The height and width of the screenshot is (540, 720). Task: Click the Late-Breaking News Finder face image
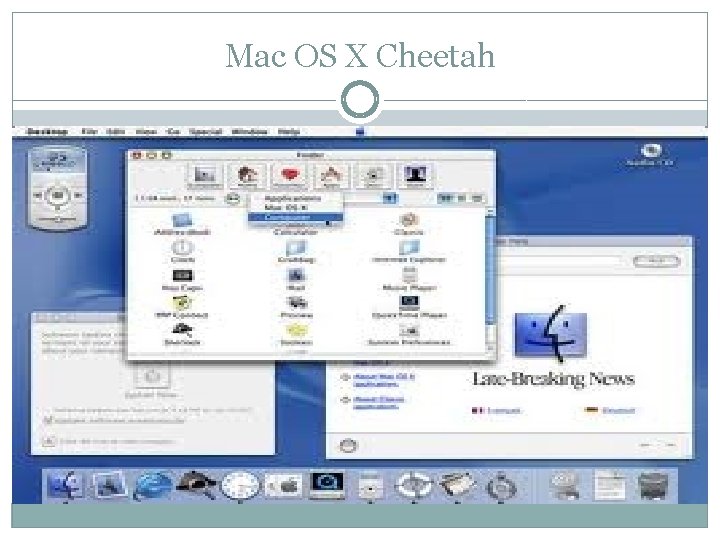[x=551, y=334]
